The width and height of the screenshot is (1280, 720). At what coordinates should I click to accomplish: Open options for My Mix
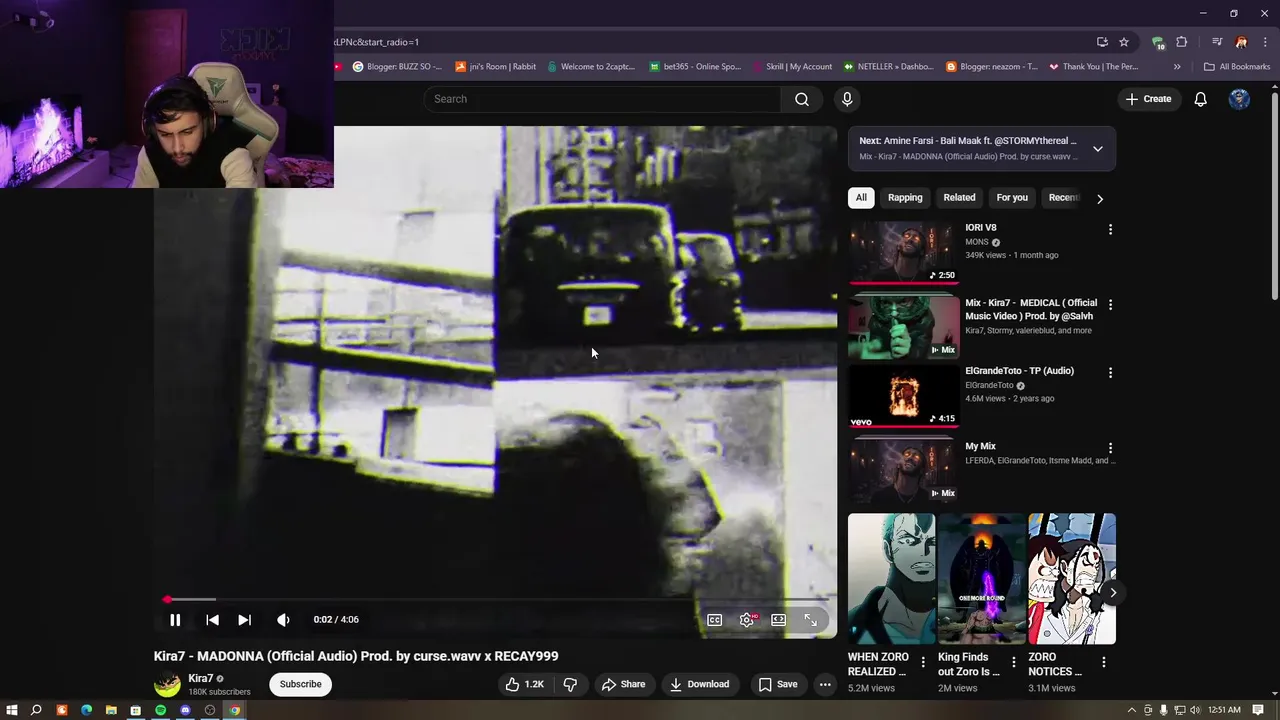[x=1110, y=449]
